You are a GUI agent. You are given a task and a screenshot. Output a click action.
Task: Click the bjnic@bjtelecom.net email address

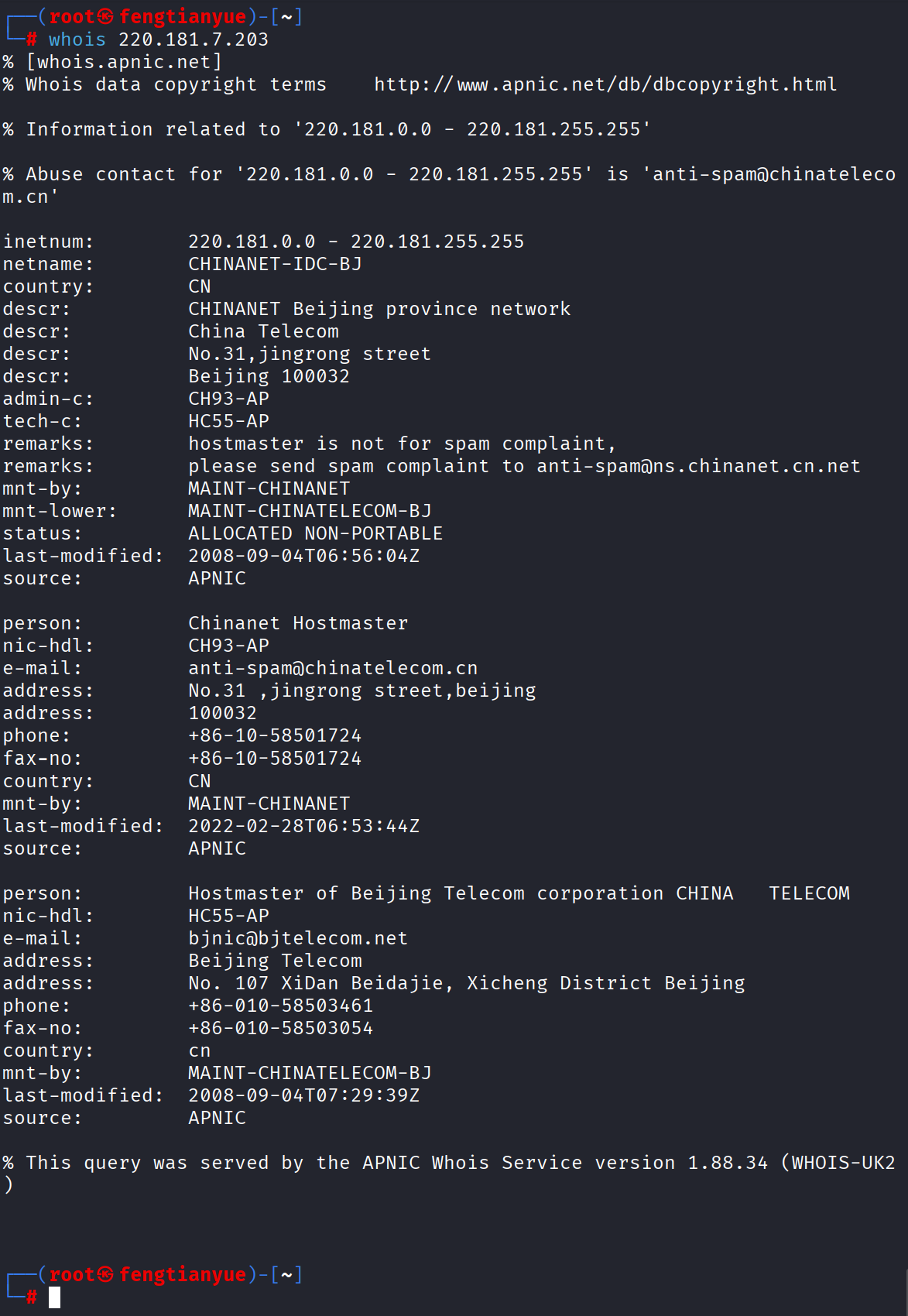pyautogui.click(x=298, y=938)
